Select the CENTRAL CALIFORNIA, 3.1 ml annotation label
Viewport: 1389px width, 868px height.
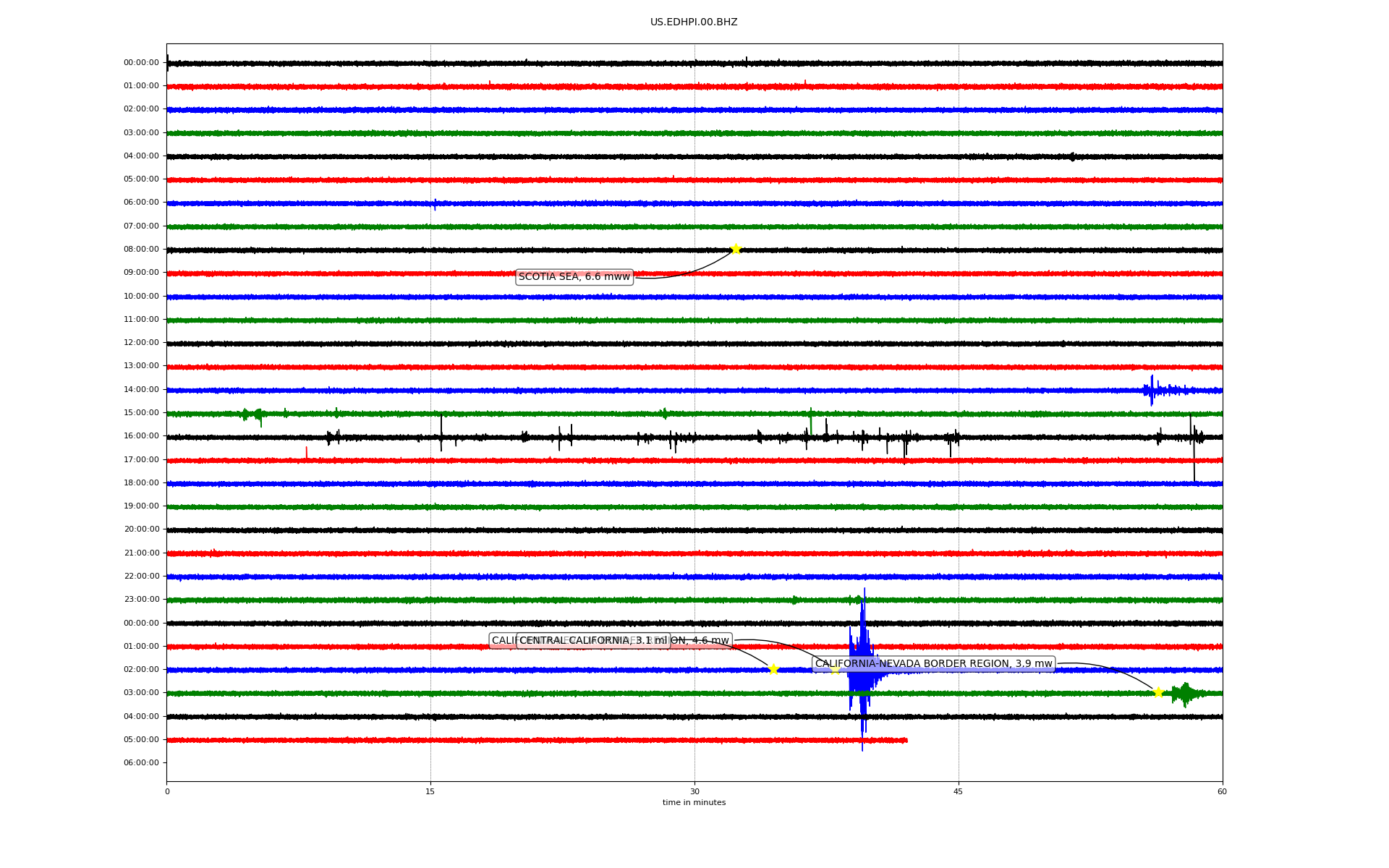(x=593, y=641)
